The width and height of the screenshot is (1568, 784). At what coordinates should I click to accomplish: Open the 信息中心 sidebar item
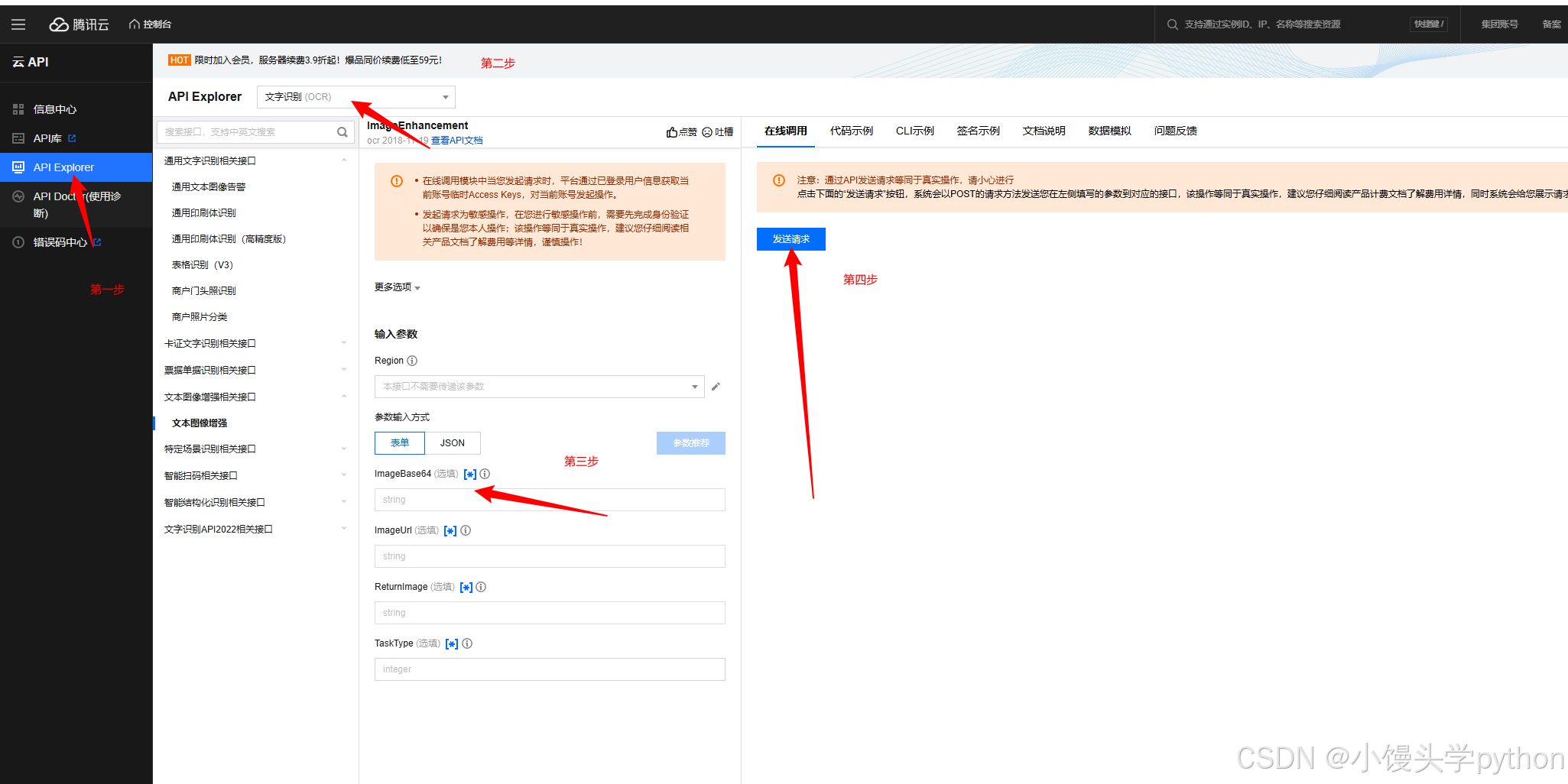tap(55, 109)
